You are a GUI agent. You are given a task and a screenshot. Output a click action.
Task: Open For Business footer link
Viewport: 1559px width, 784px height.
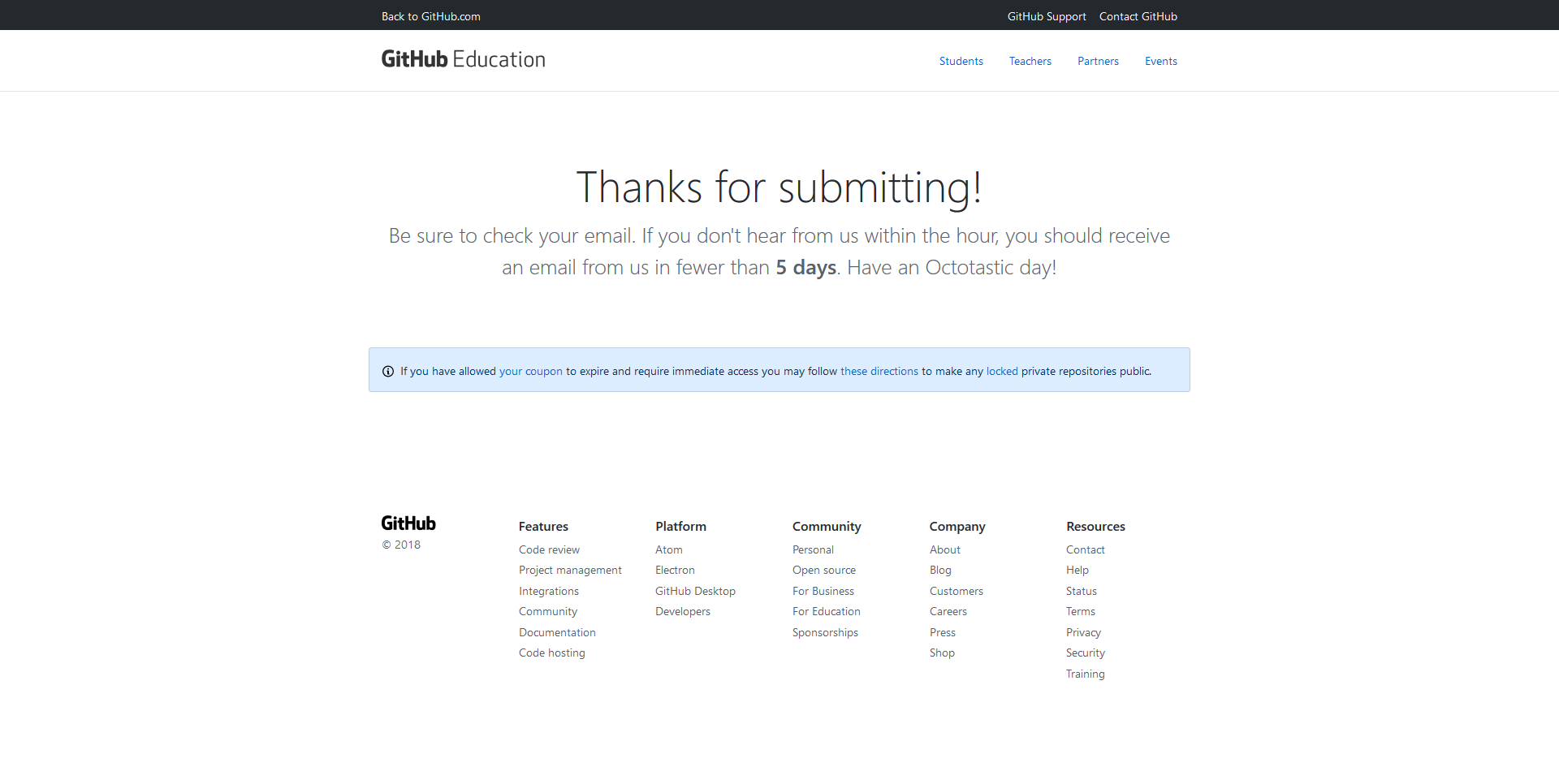[823, 591]
